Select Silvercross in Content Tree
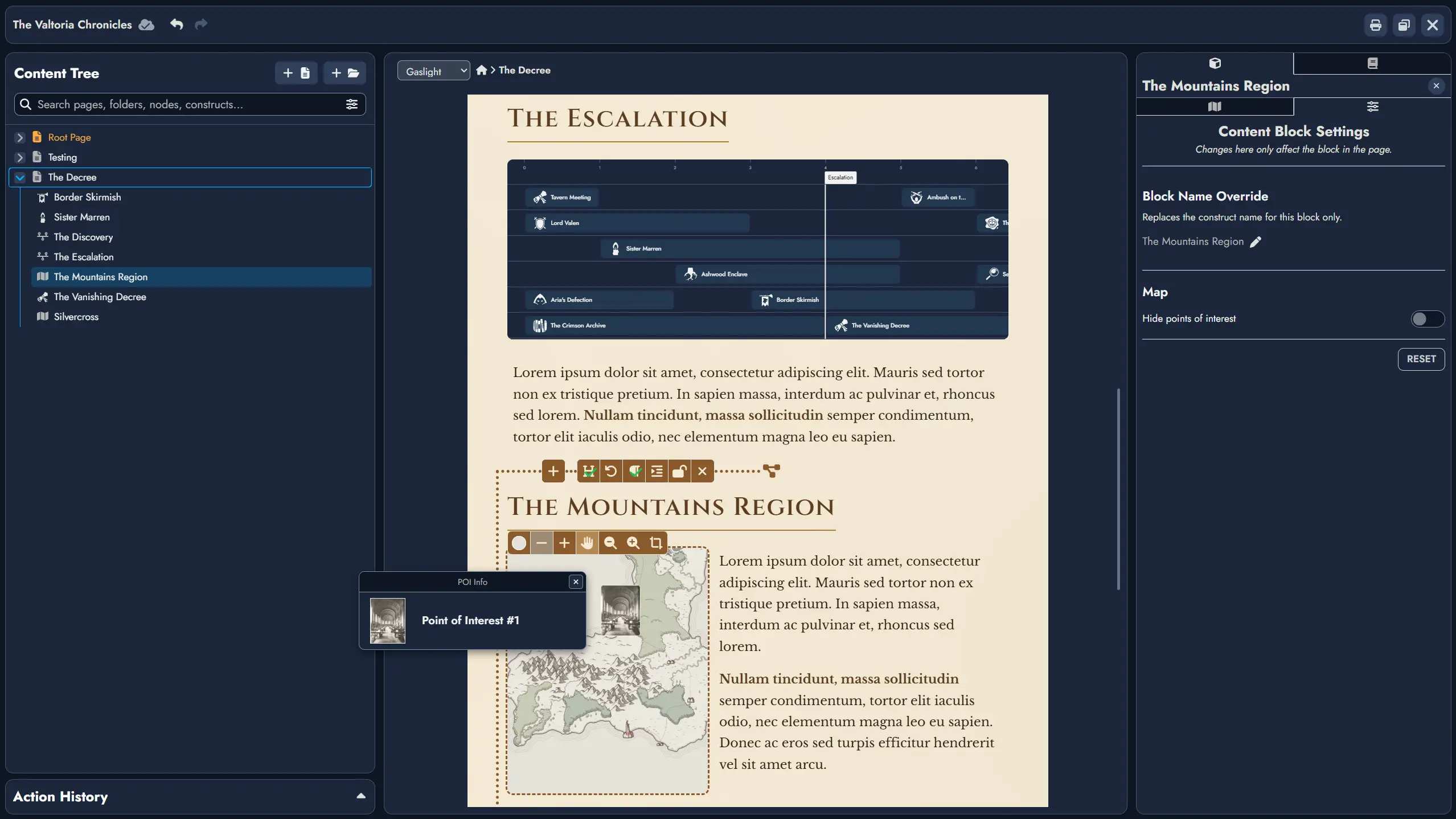1456x819 pixels. 202,317
